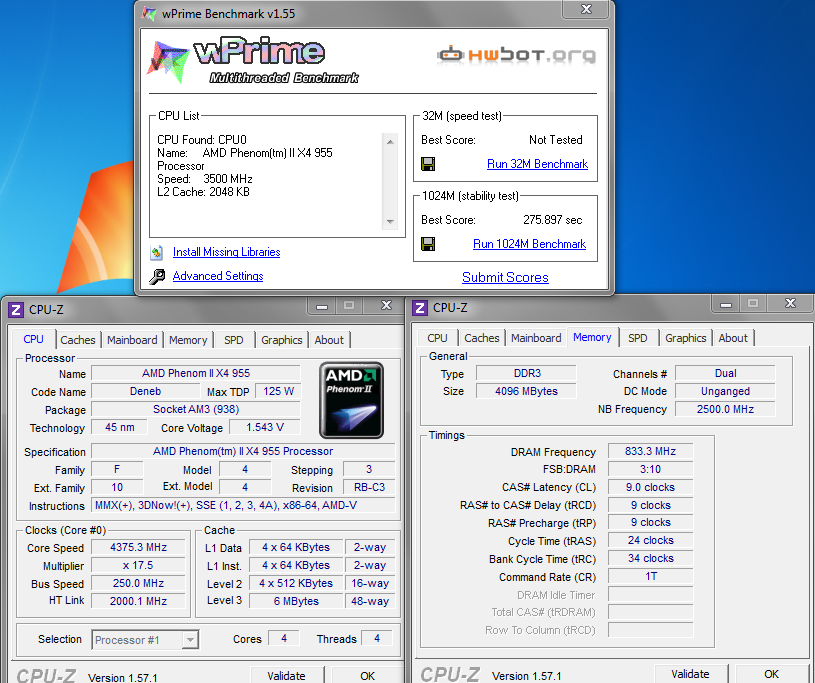Screen dimensions: 815x683
Task: Switch to Graphics tab in left CPU-Z window
Action: pyautogui.click(x=282, y=340)
